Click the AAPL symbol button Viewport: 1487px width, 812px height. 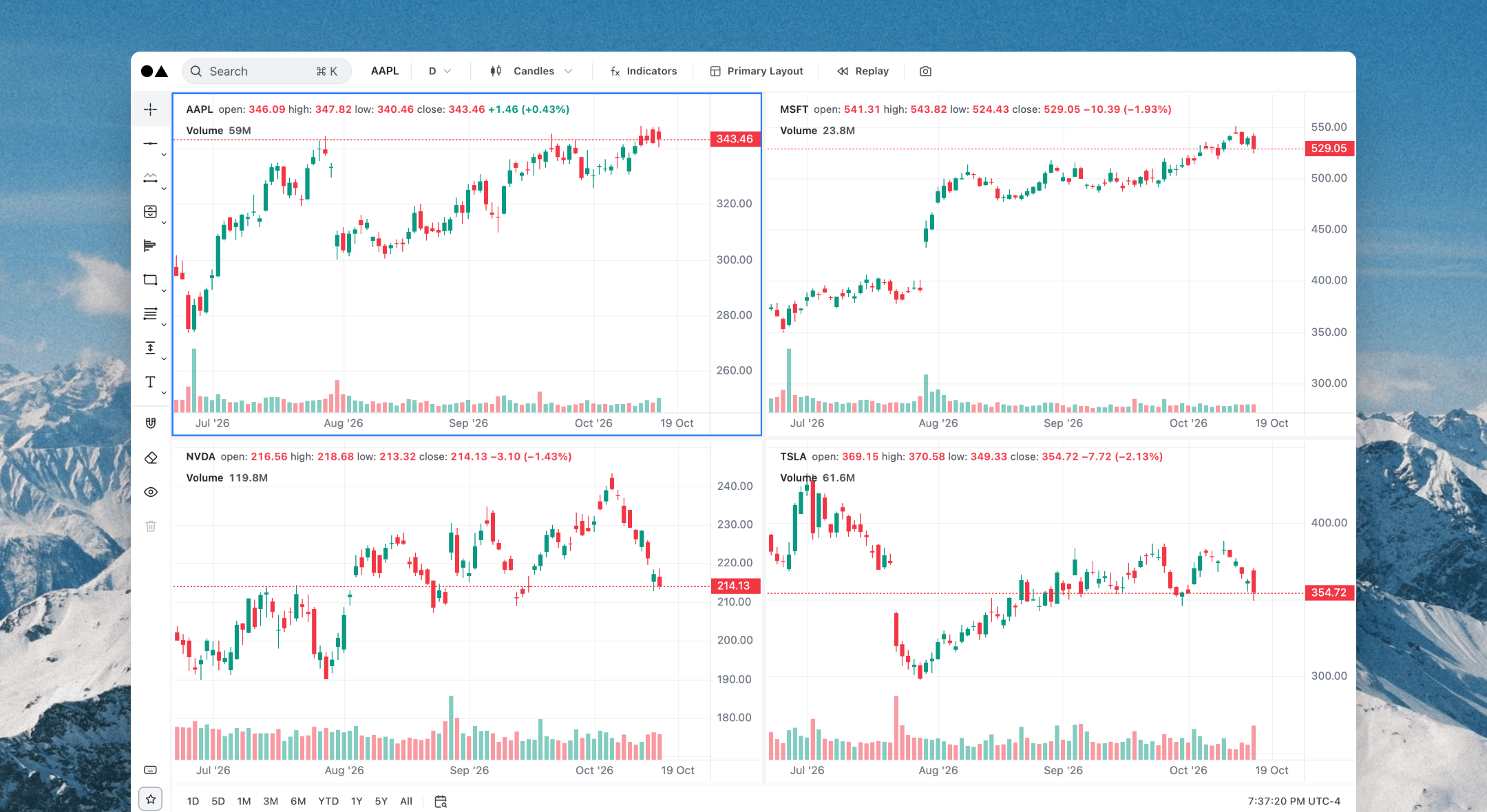pyautogui.click(x=385, y=71)
